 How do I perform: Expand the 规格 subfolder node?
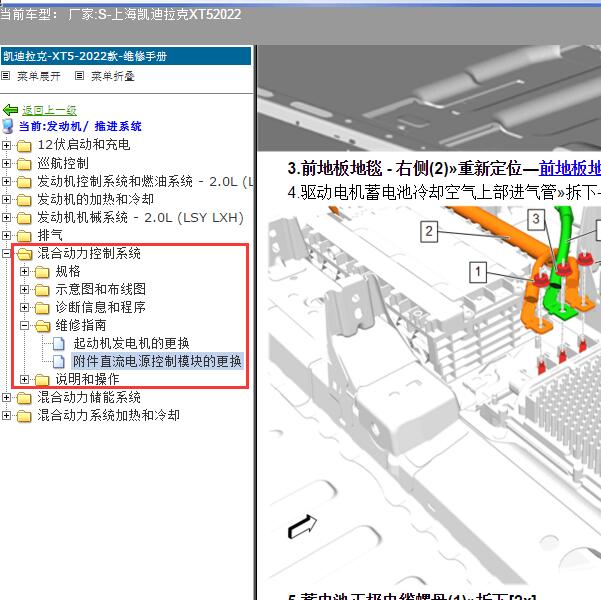25,271
